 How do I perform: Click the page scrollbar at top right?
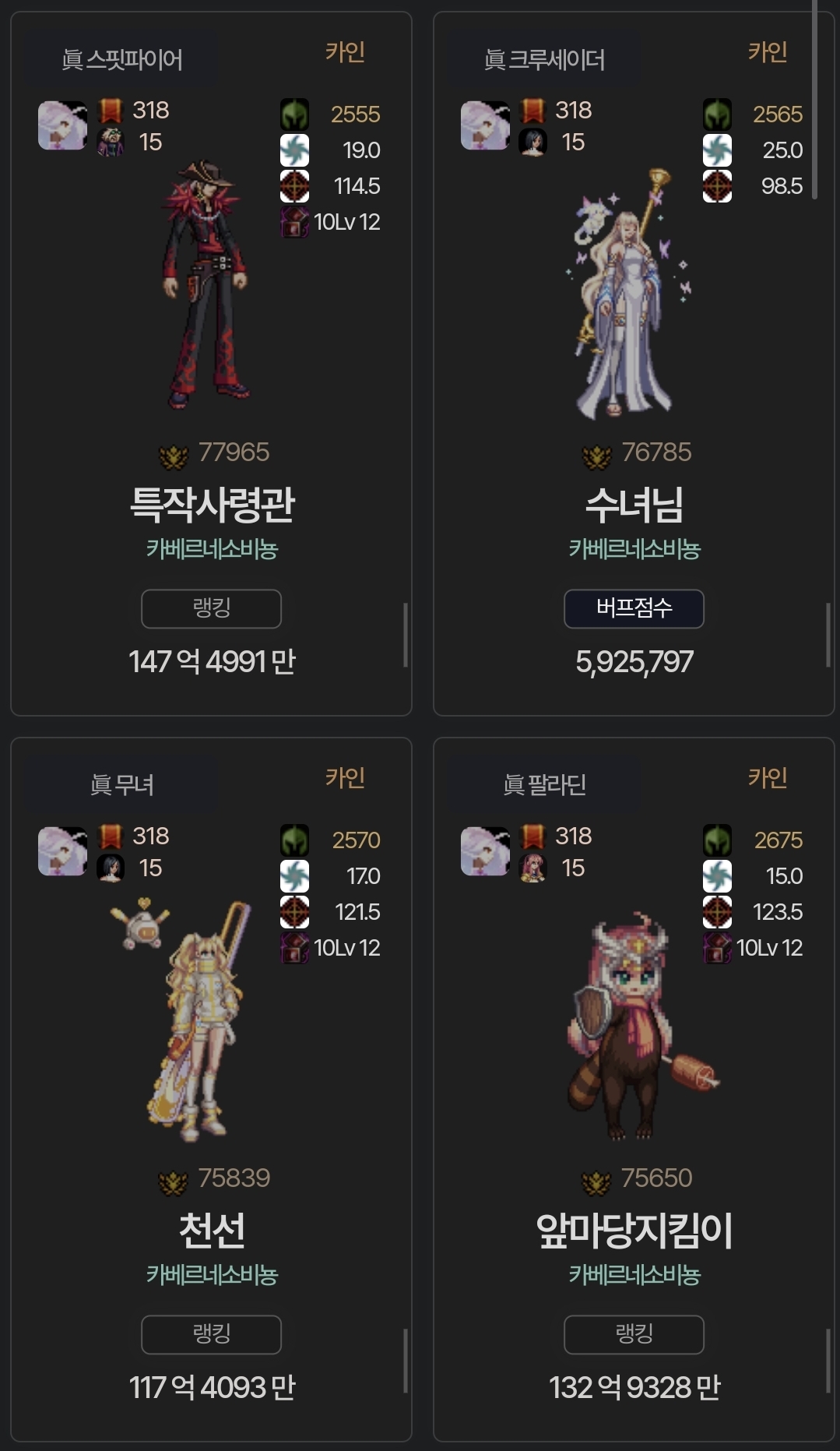(814, 100)
